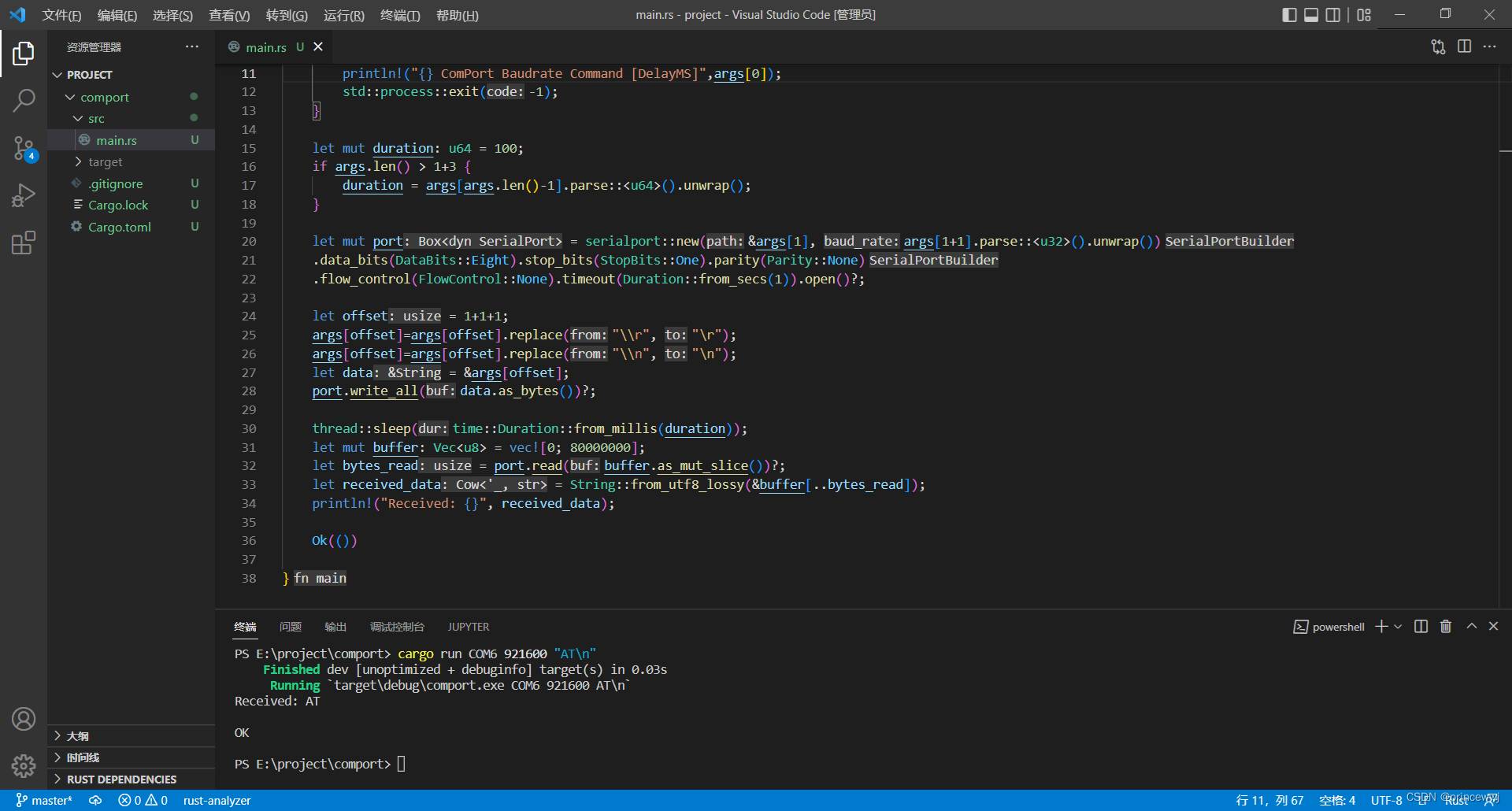Switch to the JUPYTER panel tab

tap(468, 627)
